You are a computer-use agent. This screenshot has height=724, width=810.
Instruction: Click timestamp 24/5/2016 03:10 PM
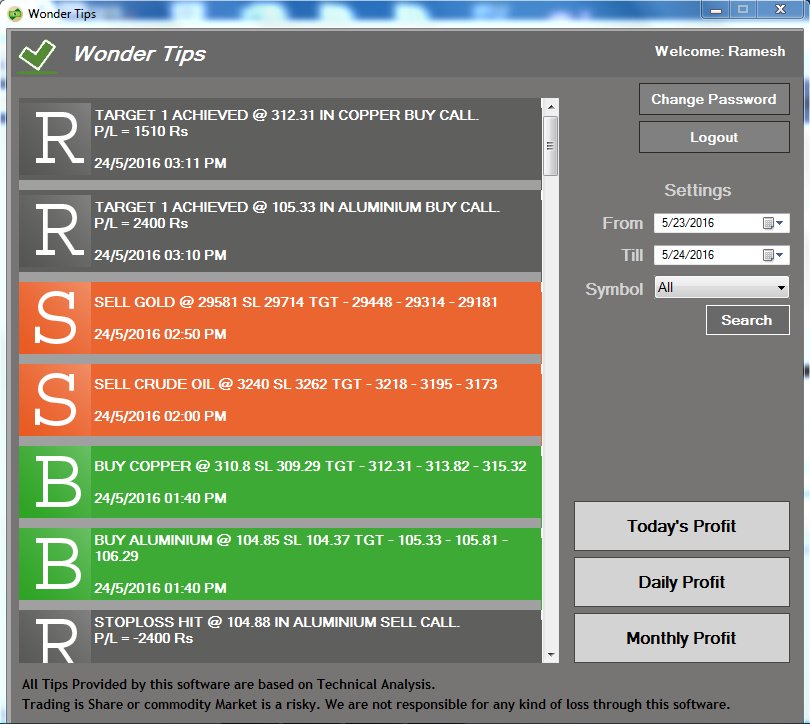point(160,255)
